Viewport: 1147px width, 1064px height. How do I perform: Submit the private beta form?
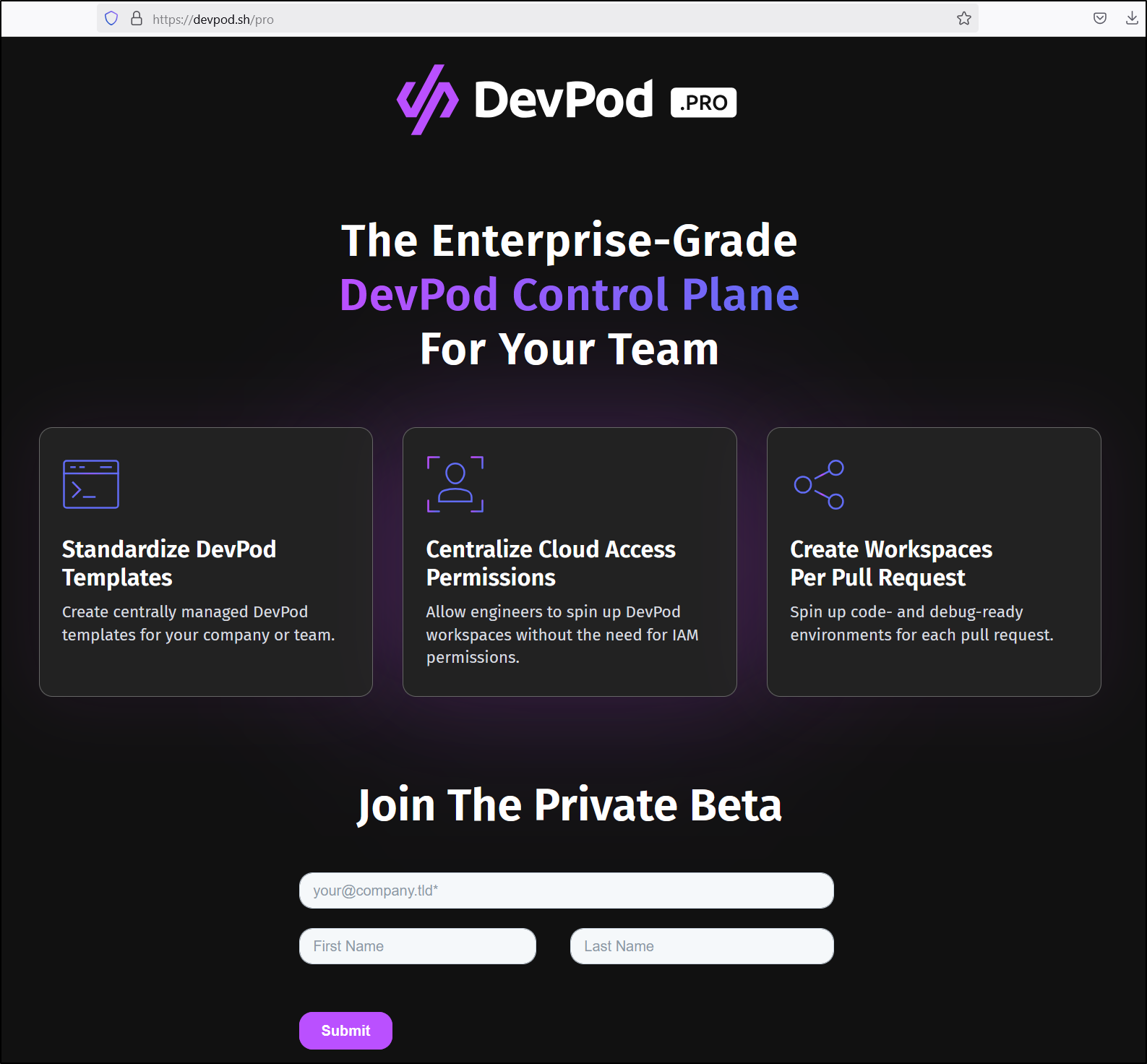point(345,1031)
